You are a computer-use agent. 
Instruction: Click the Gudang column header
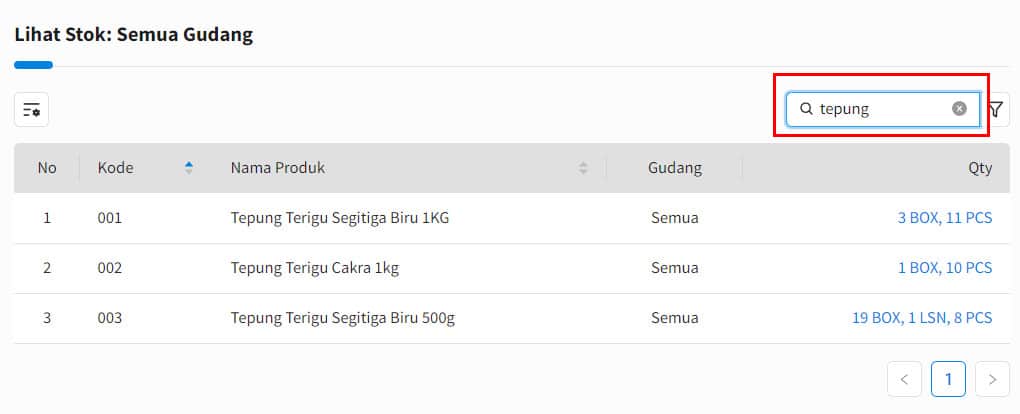pos(675,168)
